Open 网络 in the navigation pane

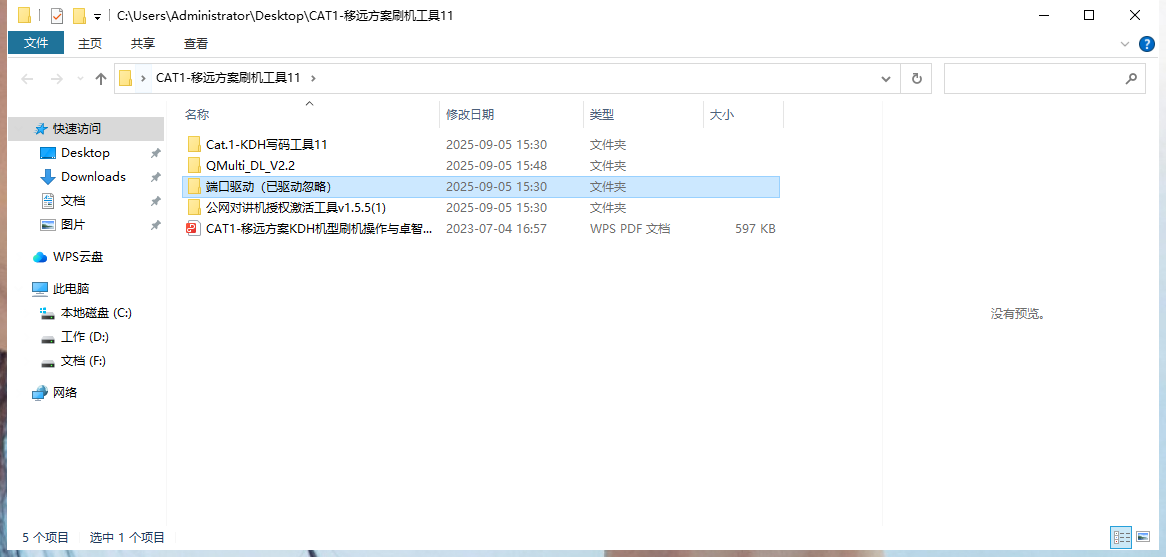tap(65, 392)
